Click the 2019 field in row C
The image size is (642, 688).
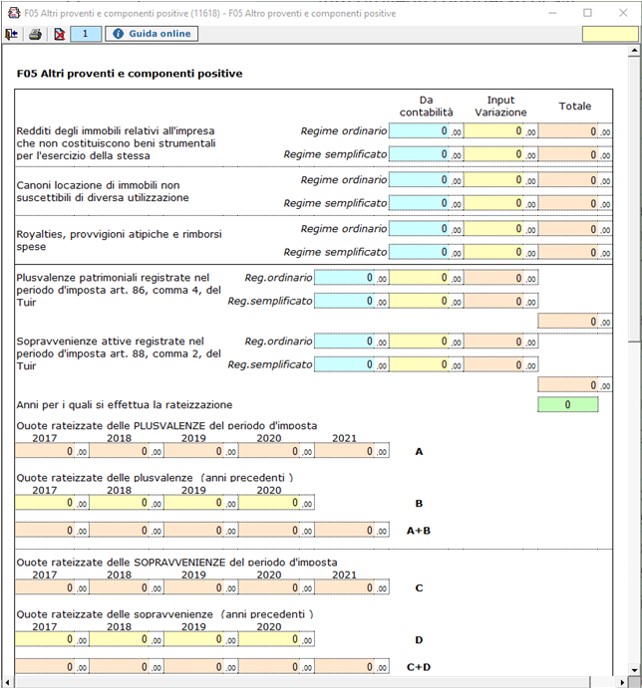point(201,588)
